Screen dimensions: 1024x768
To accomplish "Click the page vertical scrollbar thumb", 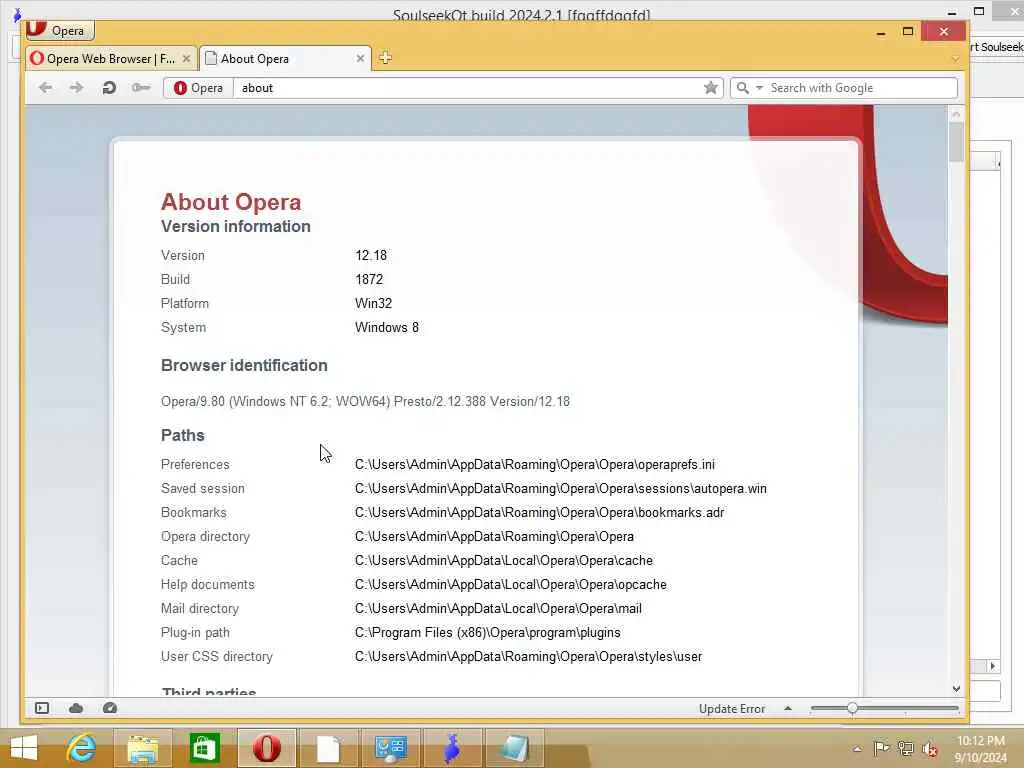I will [956, 142].
